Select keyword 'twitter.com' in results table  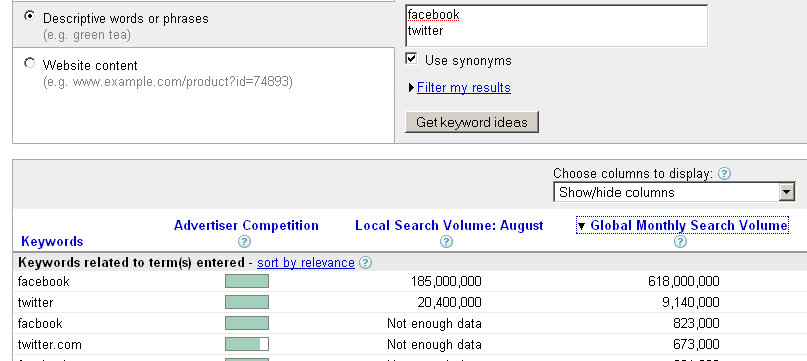point(49,345)
